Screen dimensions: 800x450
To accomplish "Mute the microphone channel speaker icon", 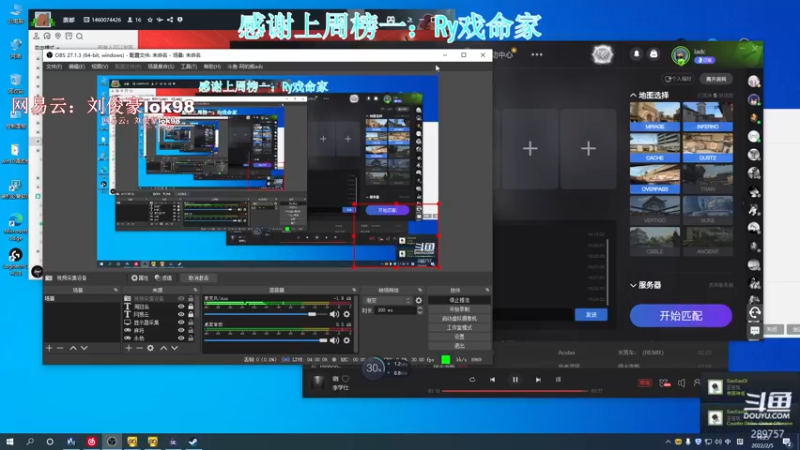I will (x=334, y=314).
